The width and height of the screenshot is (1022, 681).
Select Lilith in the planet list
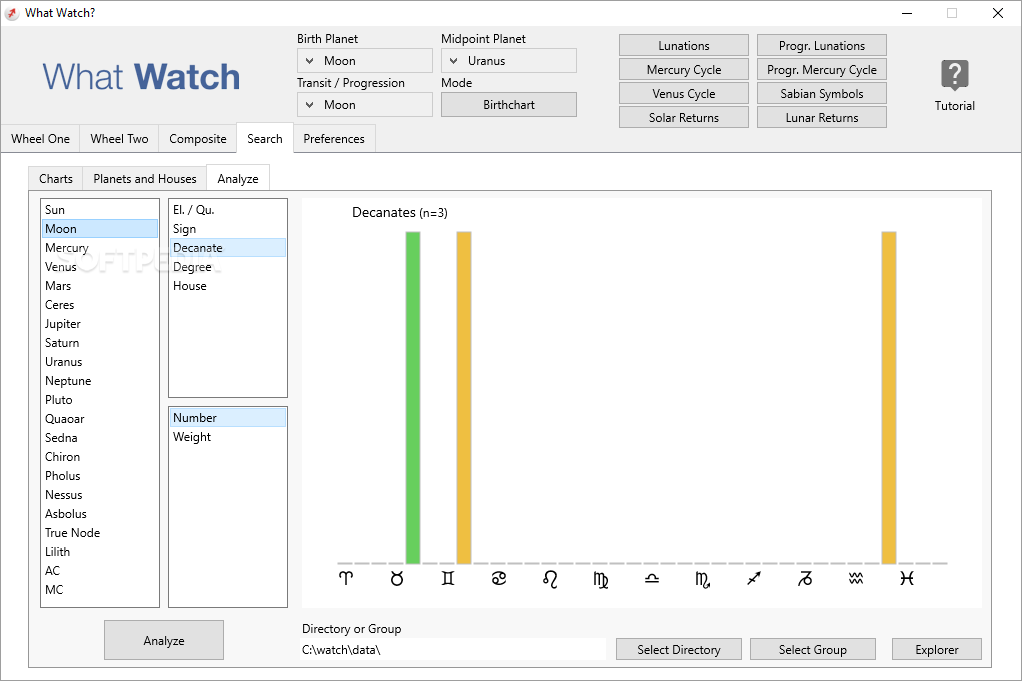tap(100, 551)
